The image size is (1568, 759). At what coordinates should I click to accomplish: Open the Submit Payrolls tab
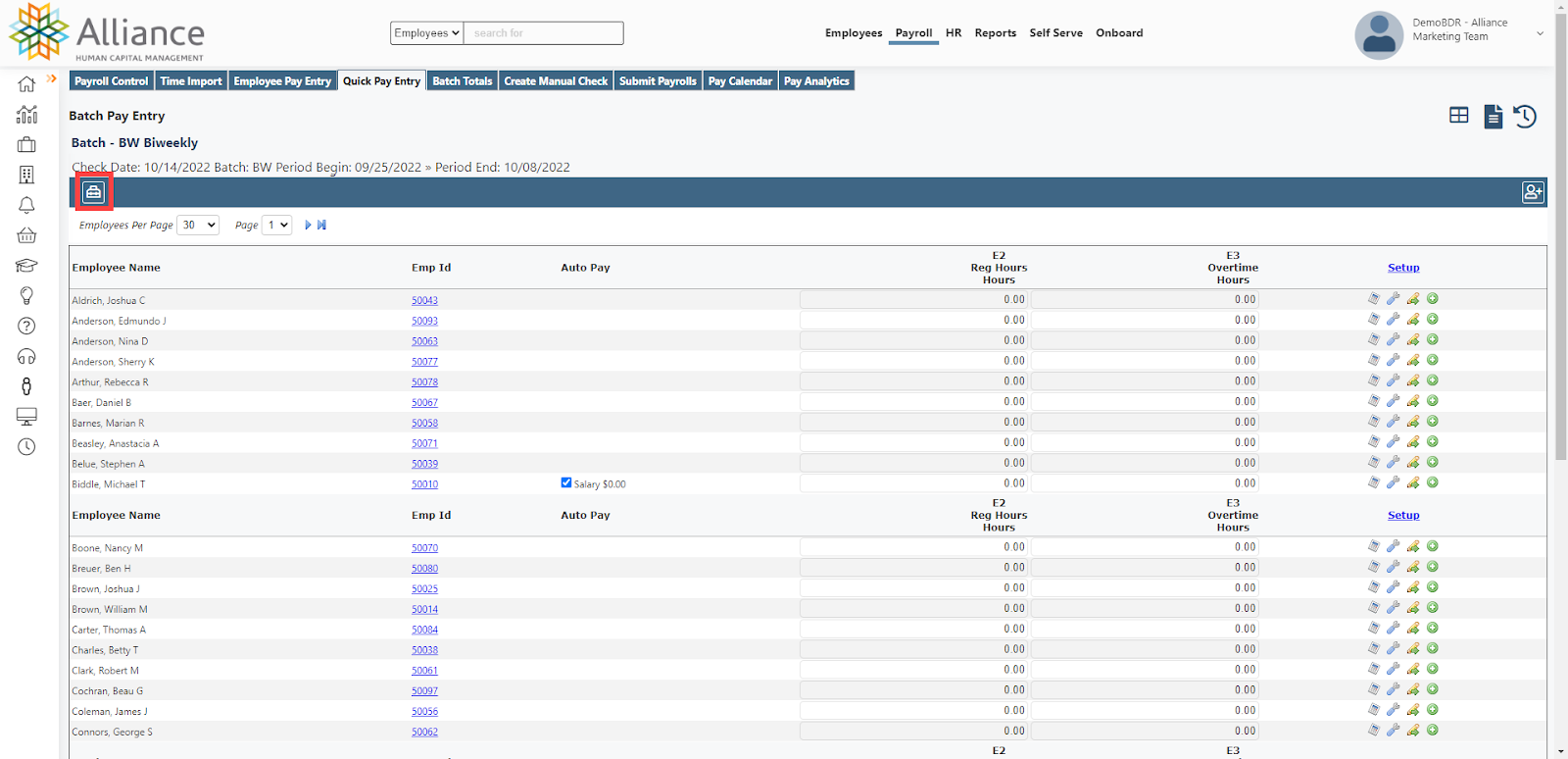coord(658,81)
